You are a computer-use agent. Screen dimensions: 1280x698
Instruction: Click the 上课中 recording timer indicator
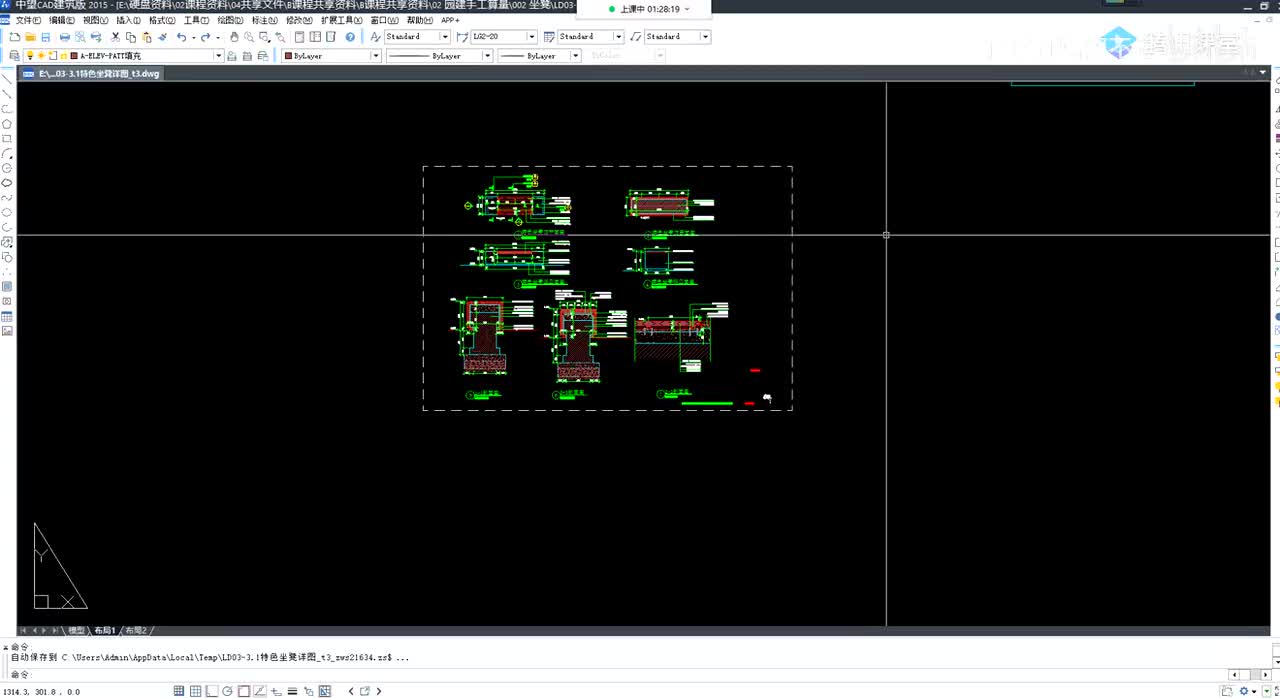click(649, 9)
